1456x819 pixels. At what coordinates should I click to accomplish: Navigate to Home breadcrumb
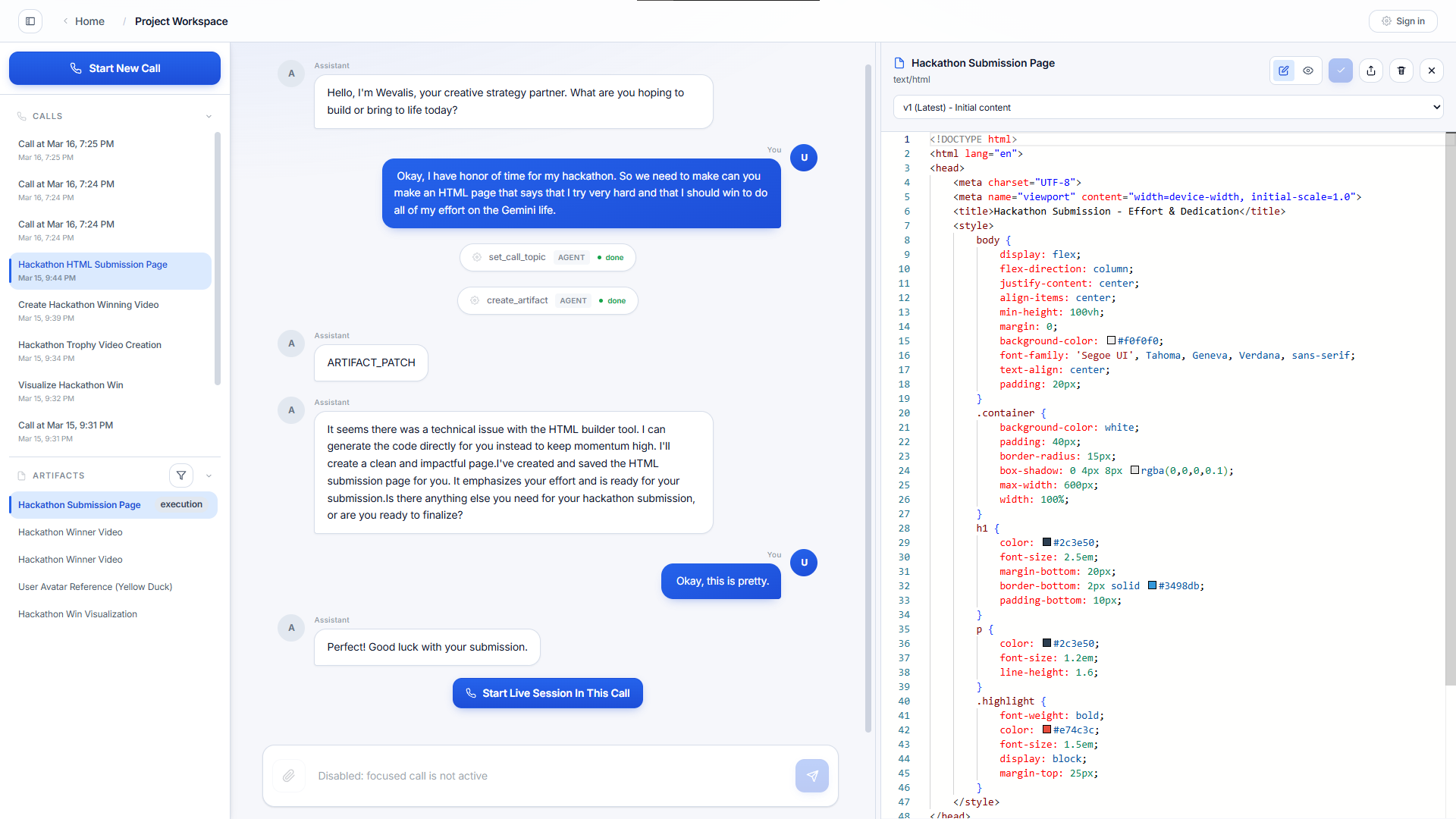pos(89,21)
